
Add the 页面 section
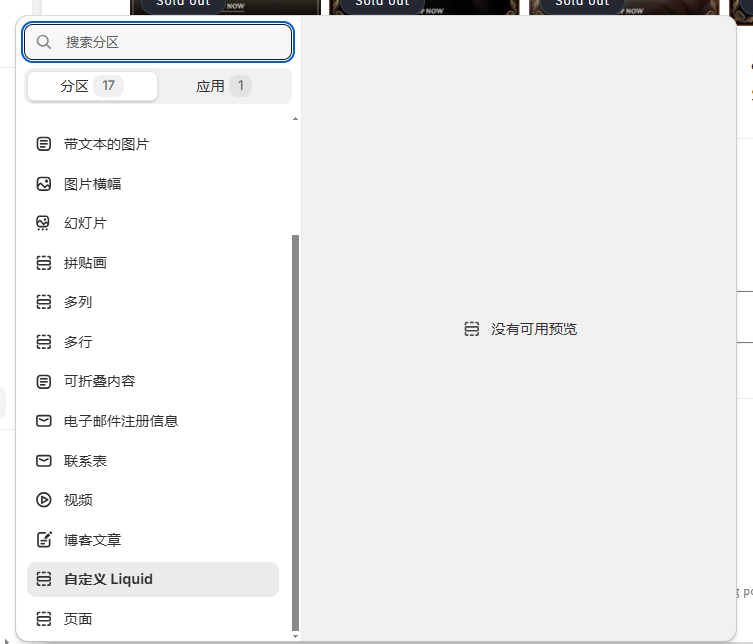coord(153,619)
